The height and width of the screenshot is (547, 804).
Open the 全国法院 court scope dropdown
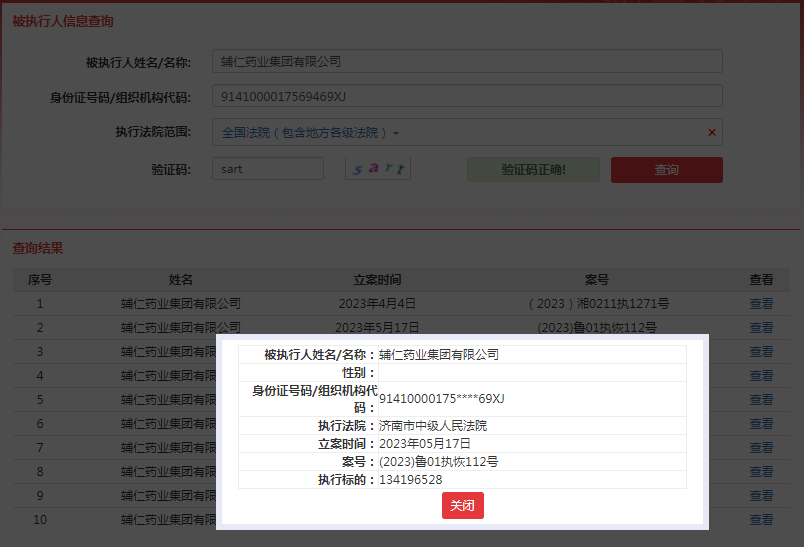(x=467, y=132)
